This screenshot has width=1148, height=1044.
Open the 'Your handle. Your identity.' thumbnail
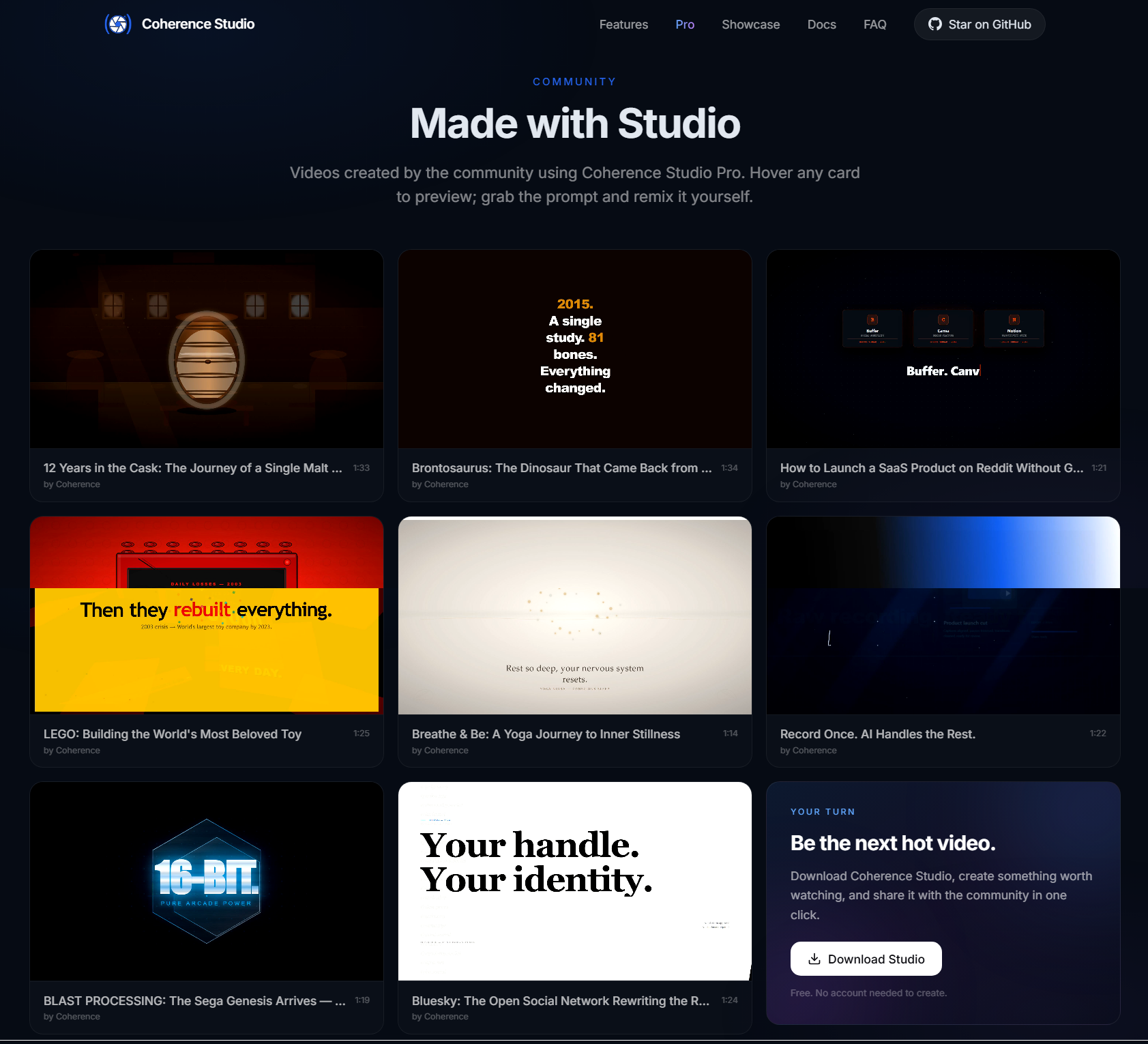coord(575,881)
